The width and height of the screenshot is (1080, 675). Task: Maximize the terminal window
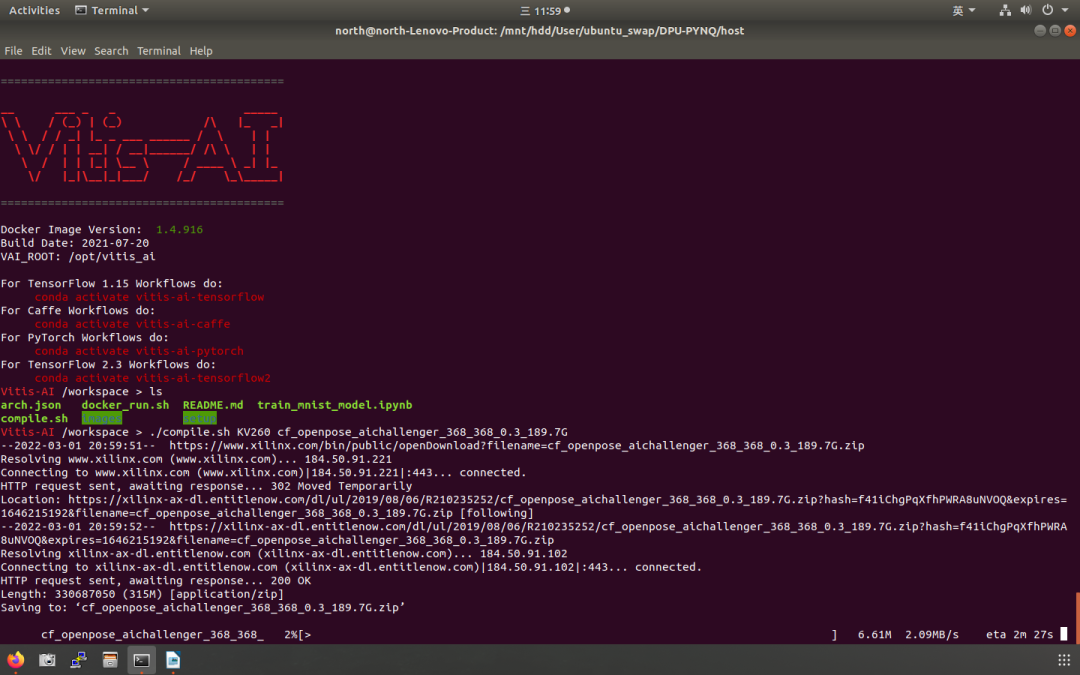pos(1055,30)
